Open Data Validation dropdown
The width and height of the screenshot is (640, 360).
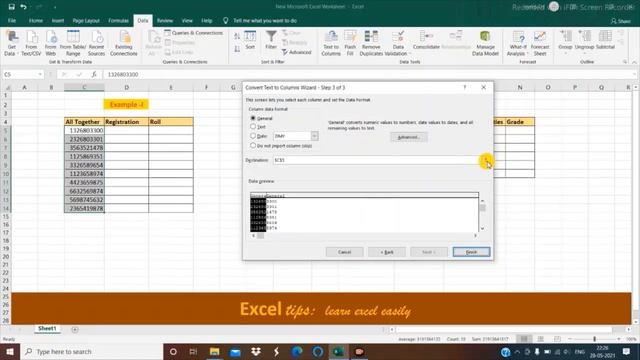[x=410, y=53]
